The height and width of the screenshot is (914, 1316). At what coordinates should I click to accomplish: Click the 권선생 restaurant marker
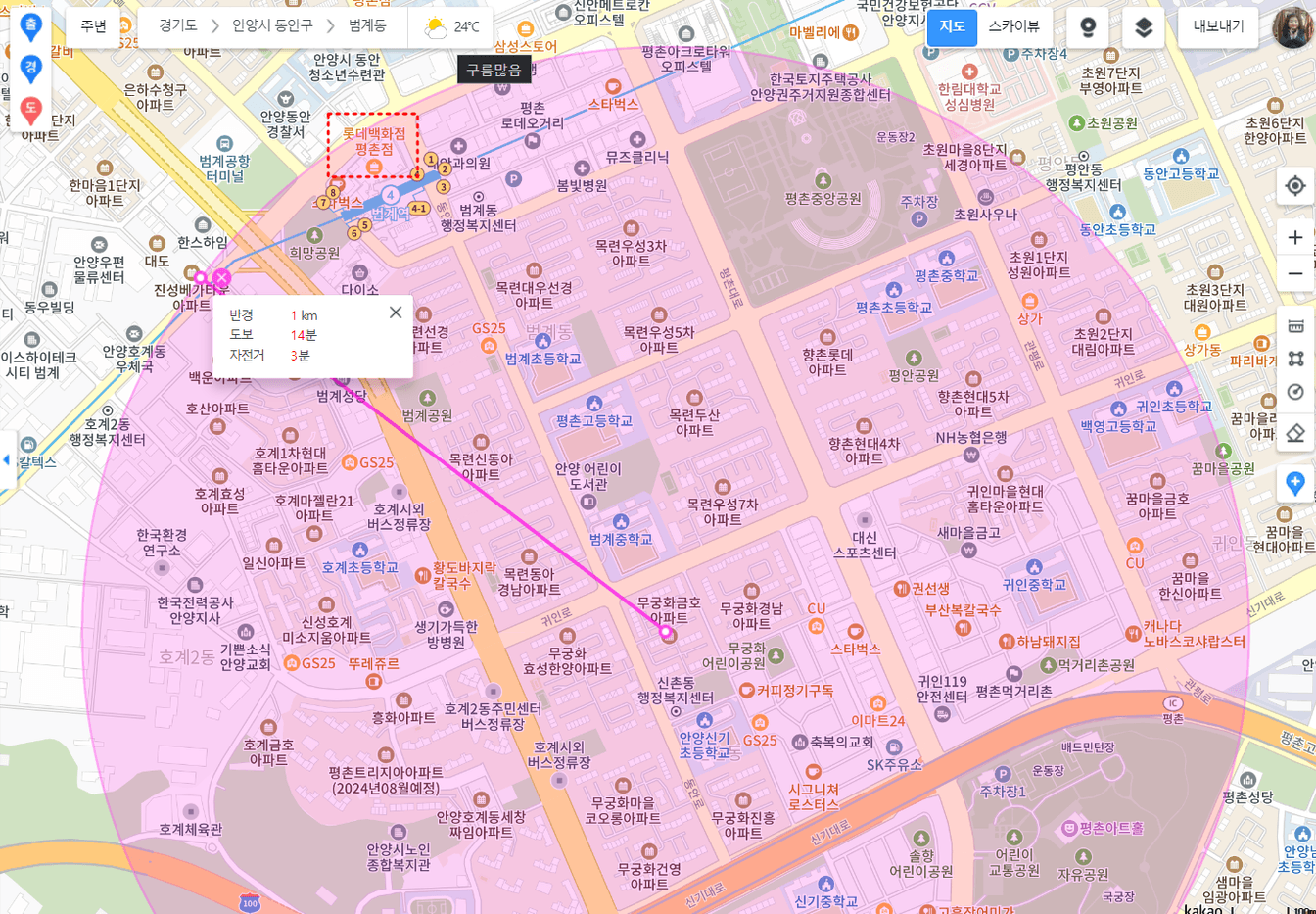point(901,589)
